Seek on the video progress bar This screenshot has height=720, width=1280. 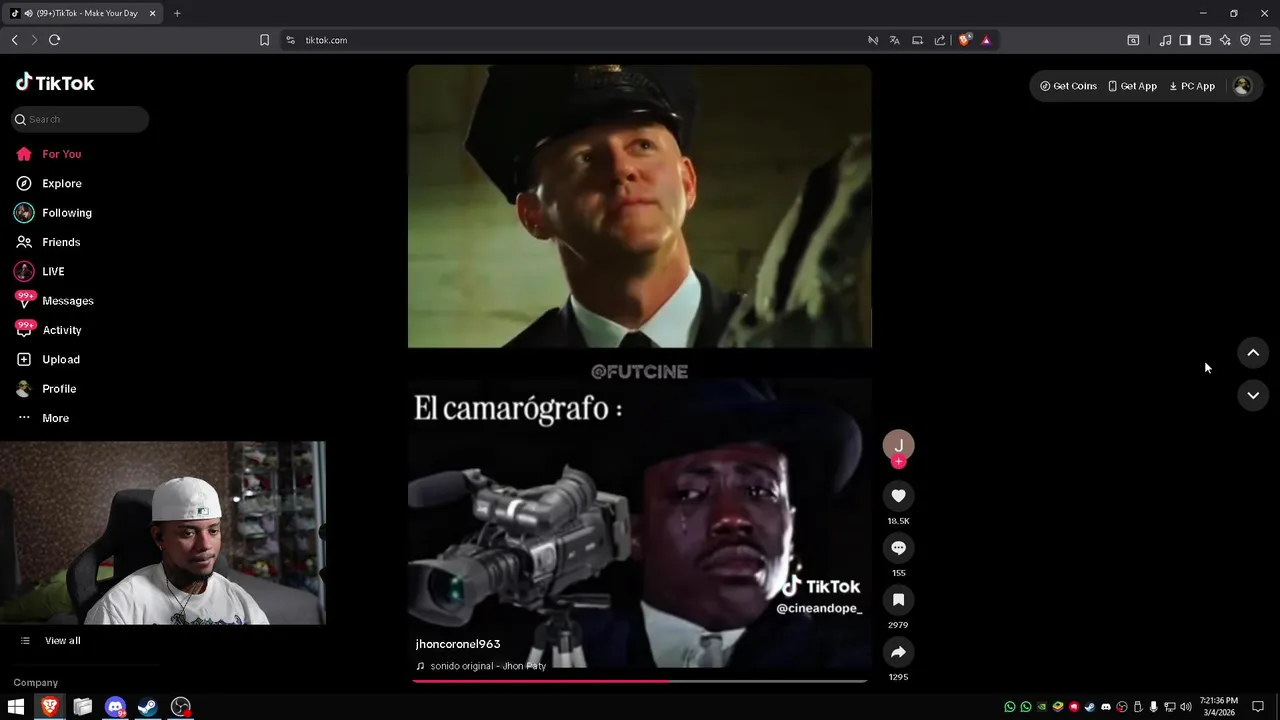pos(639,681)
